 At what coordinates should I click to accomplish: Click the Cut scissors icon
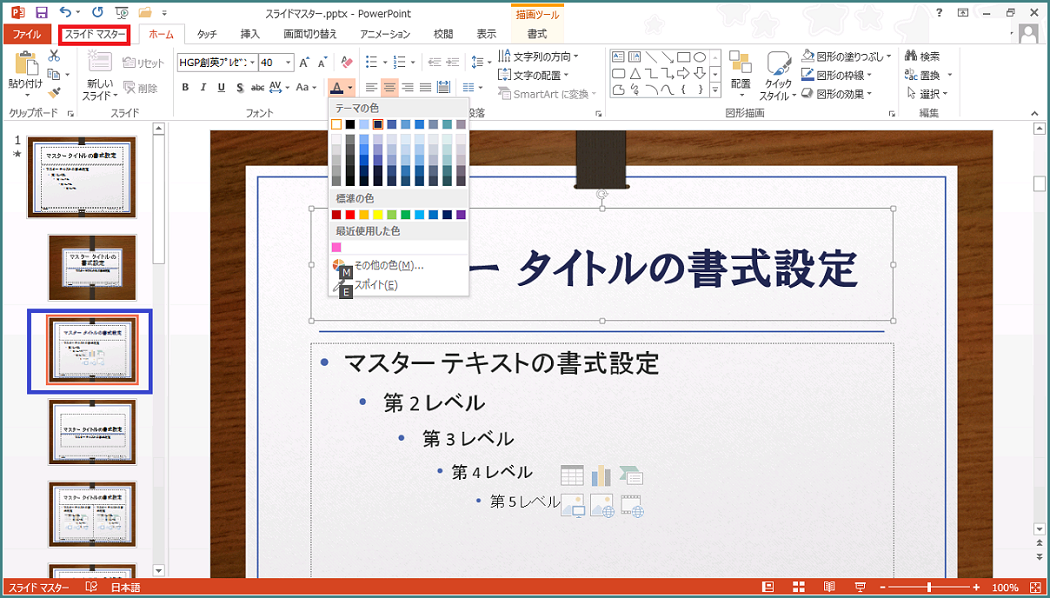(x=54, y=57)
